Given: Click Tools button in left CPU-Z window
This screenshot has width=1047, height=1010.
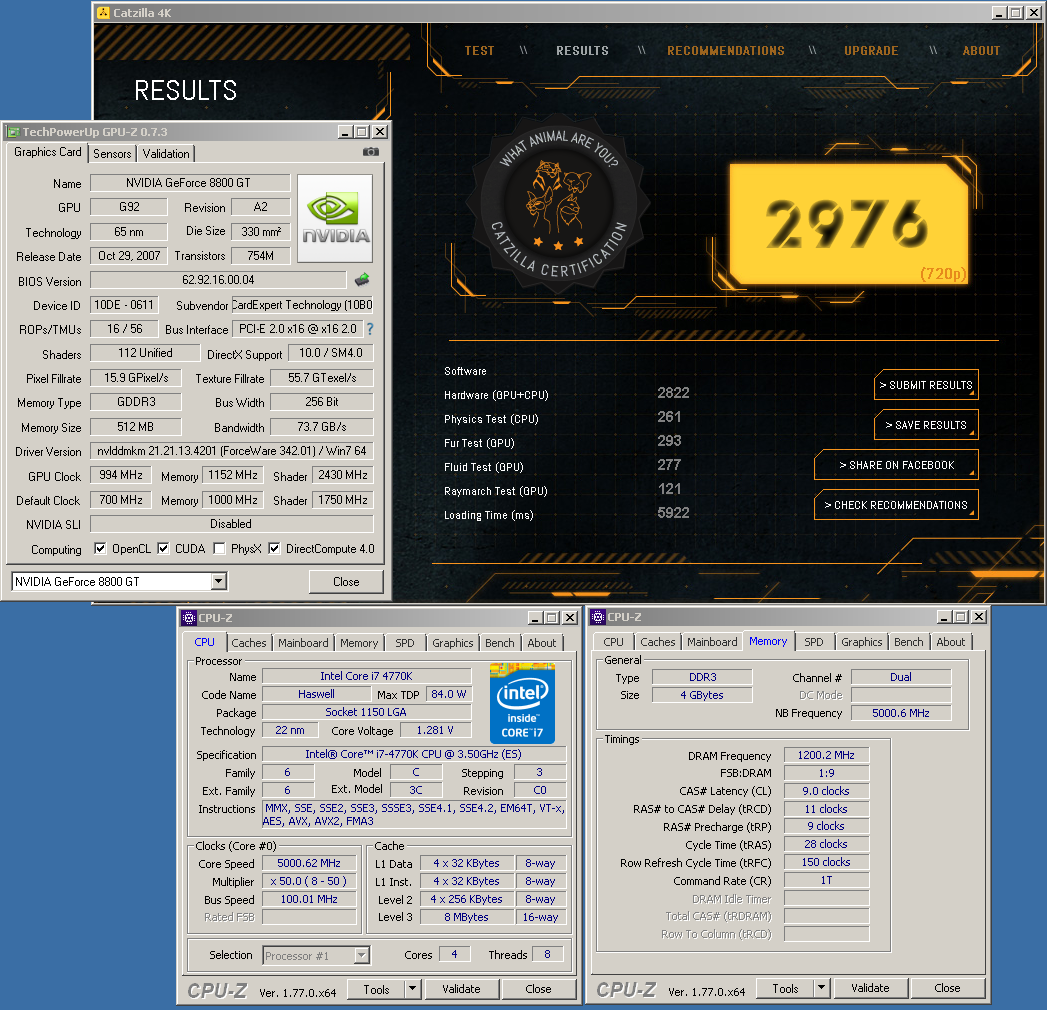Looking at the screenshot, I should (x=376, y=989).
